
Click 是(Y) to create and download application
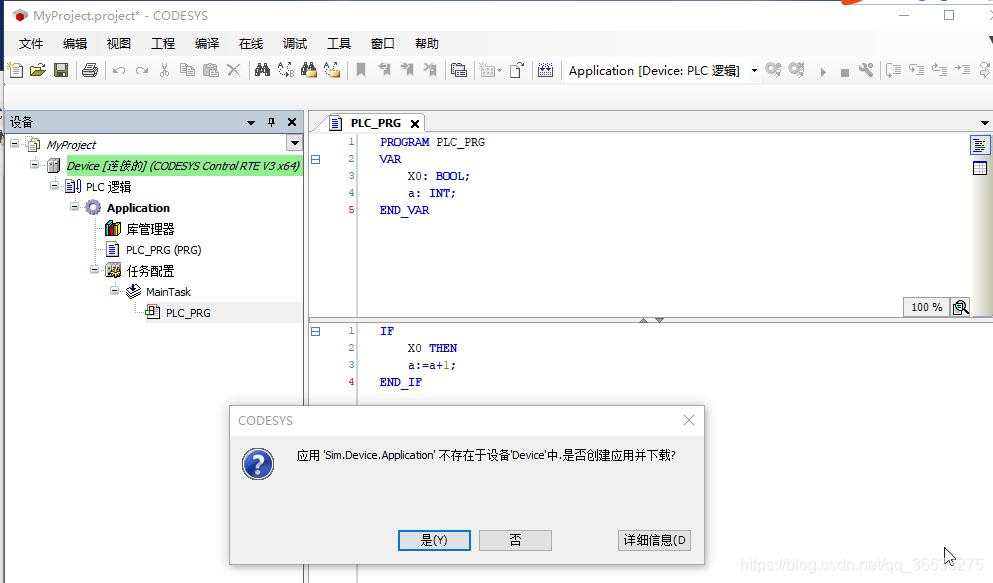pos(434,540)
